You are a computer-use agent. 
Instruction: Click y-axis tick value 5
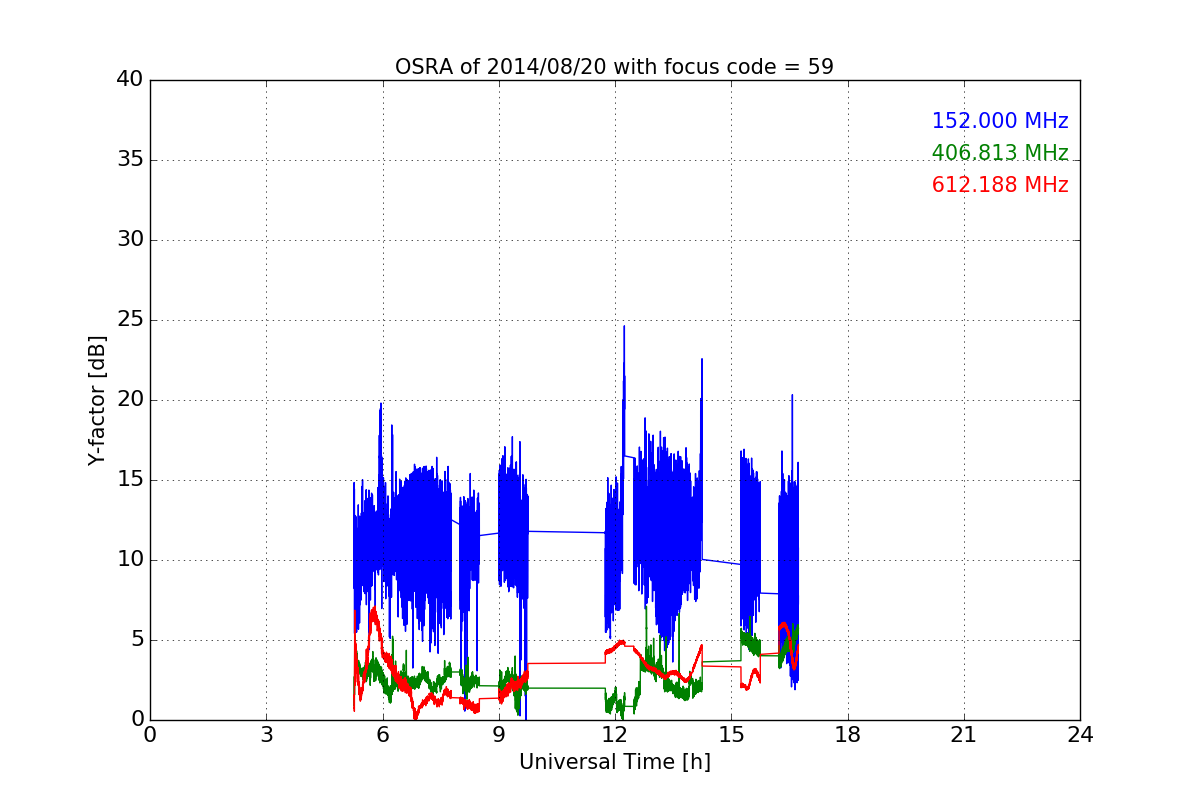click(137, 640)
